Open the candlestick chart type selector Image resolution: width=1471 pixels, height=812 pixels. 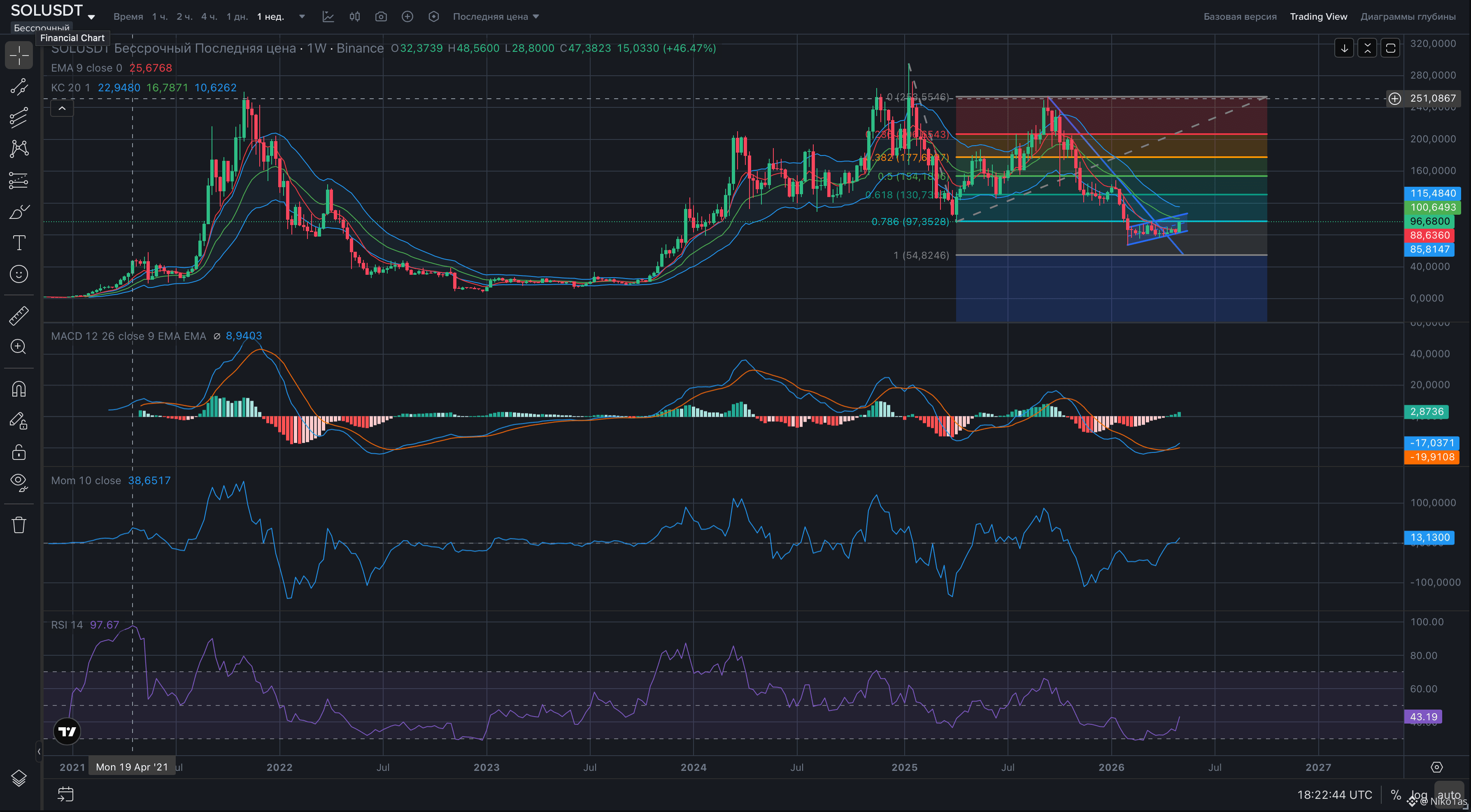pyautogui.click(x=355, y=16)
